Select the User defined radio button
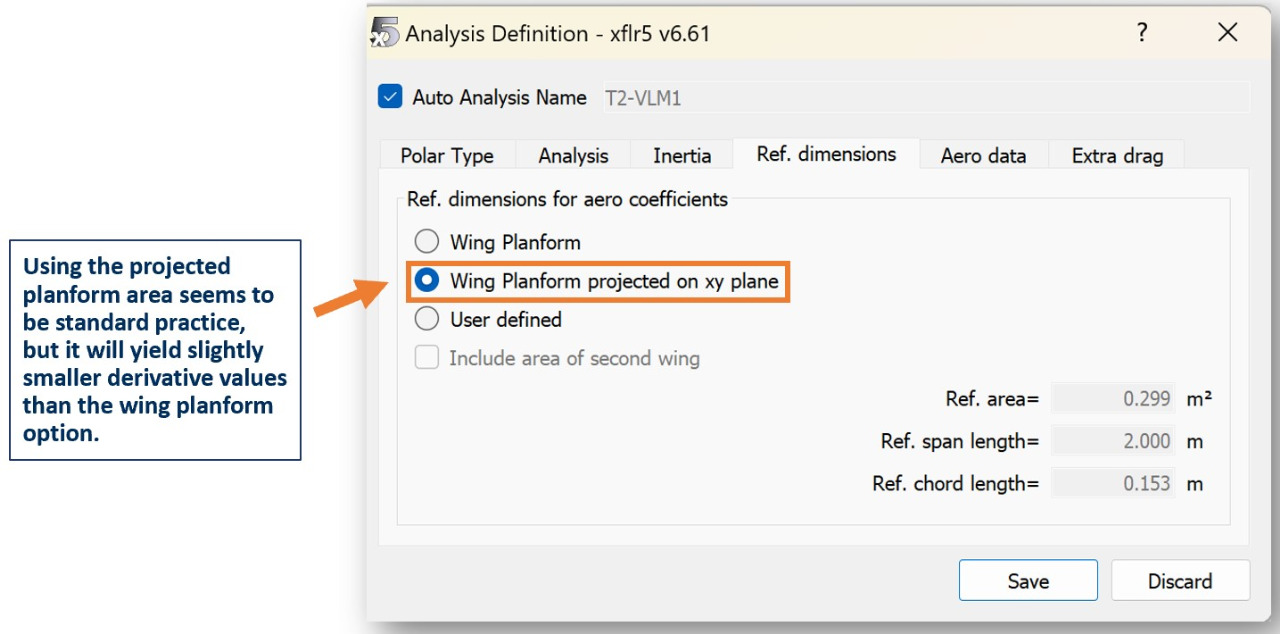 click(427, 319)
